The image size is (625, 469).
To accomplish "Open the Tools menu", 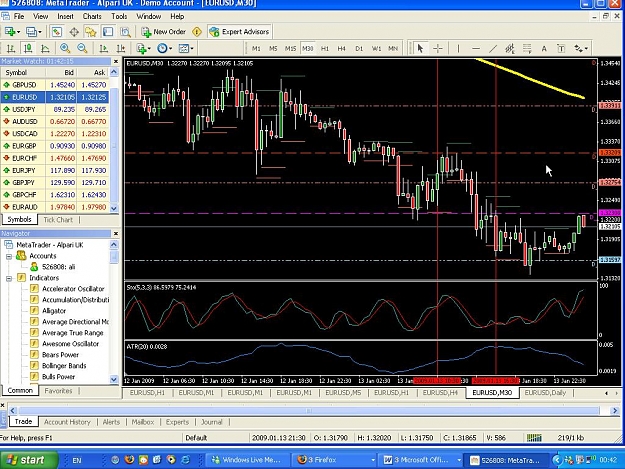I will 119,16.
